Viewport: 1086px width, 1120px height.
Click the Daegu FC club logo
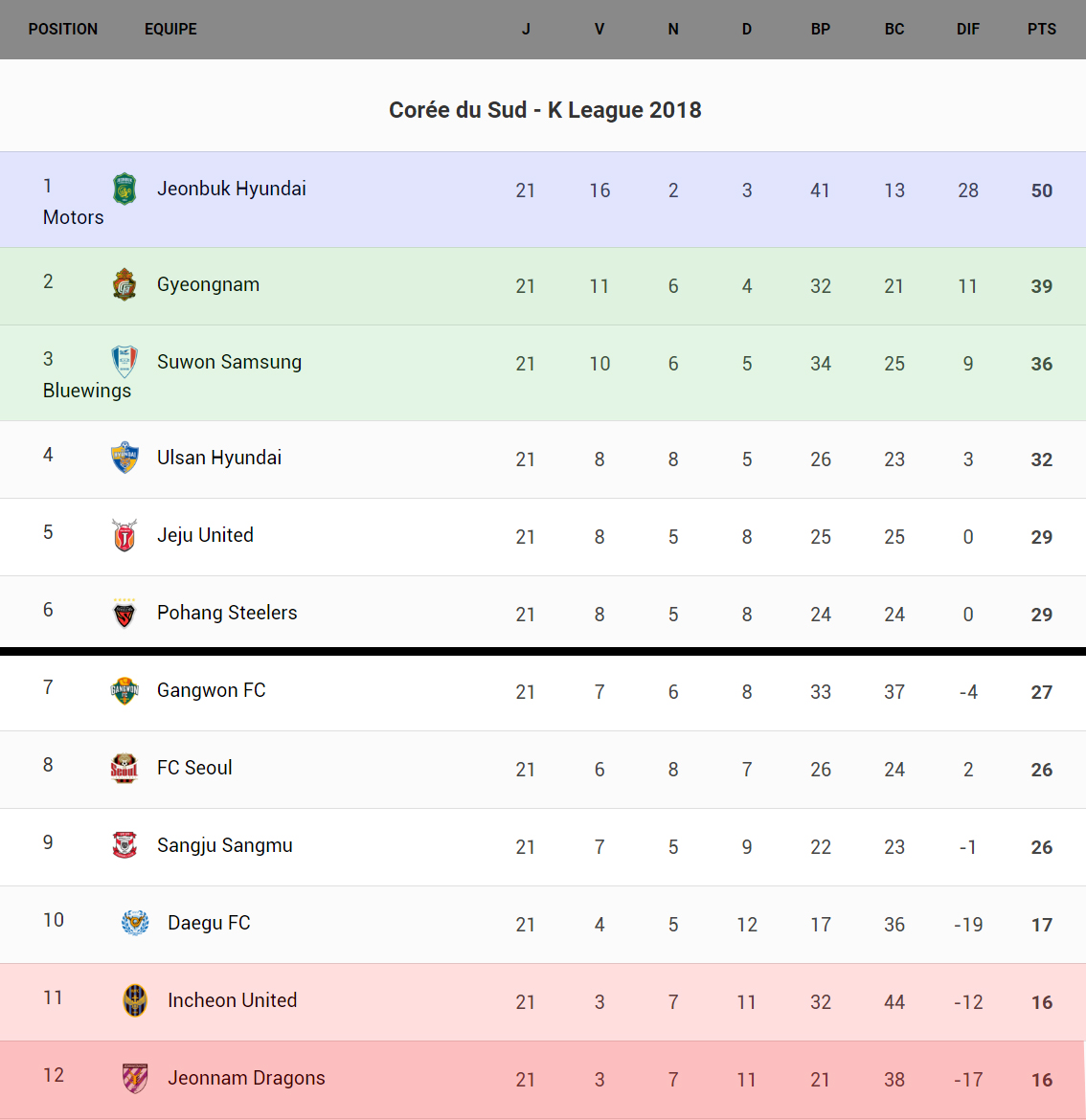pyautogui.click(x=135, y=923)
